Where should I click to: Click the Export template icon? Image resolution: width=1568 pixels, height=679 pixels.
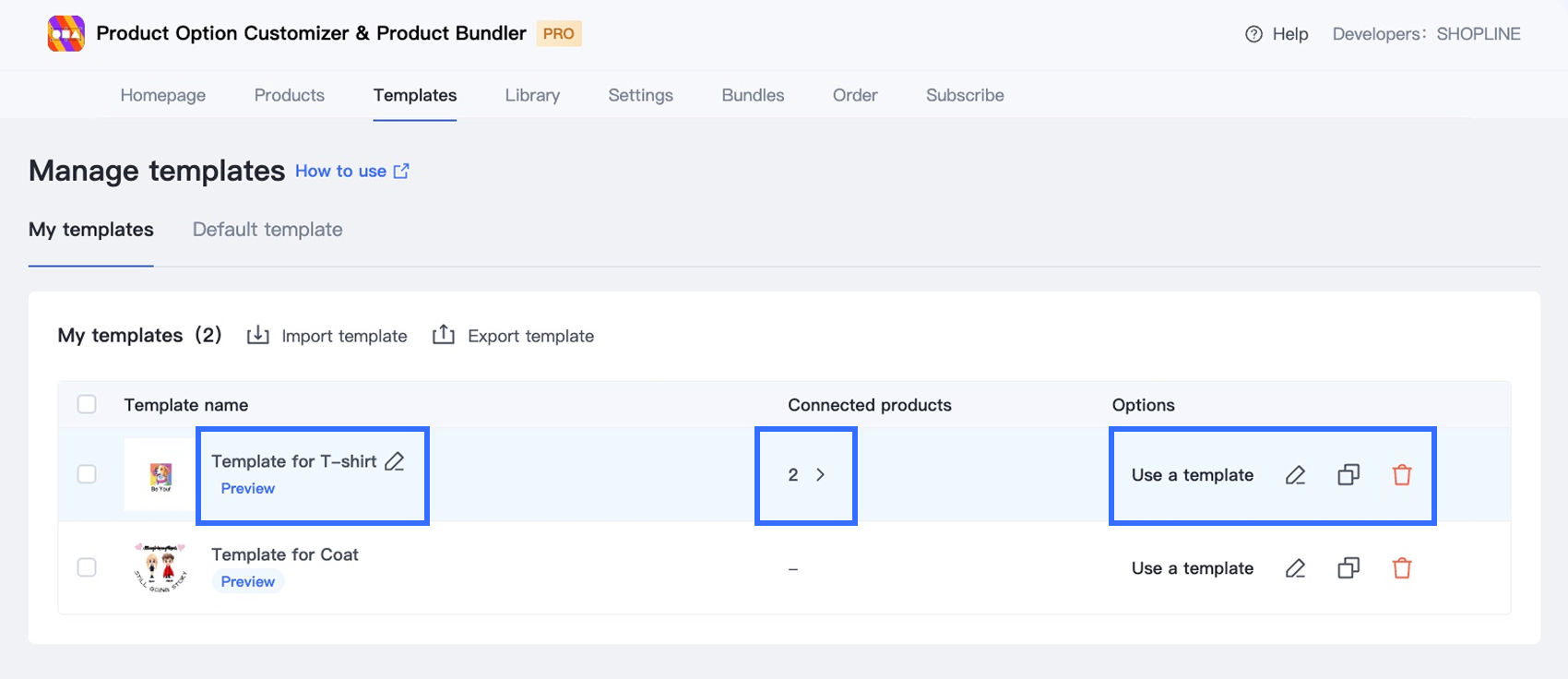(x=444, y=335)
